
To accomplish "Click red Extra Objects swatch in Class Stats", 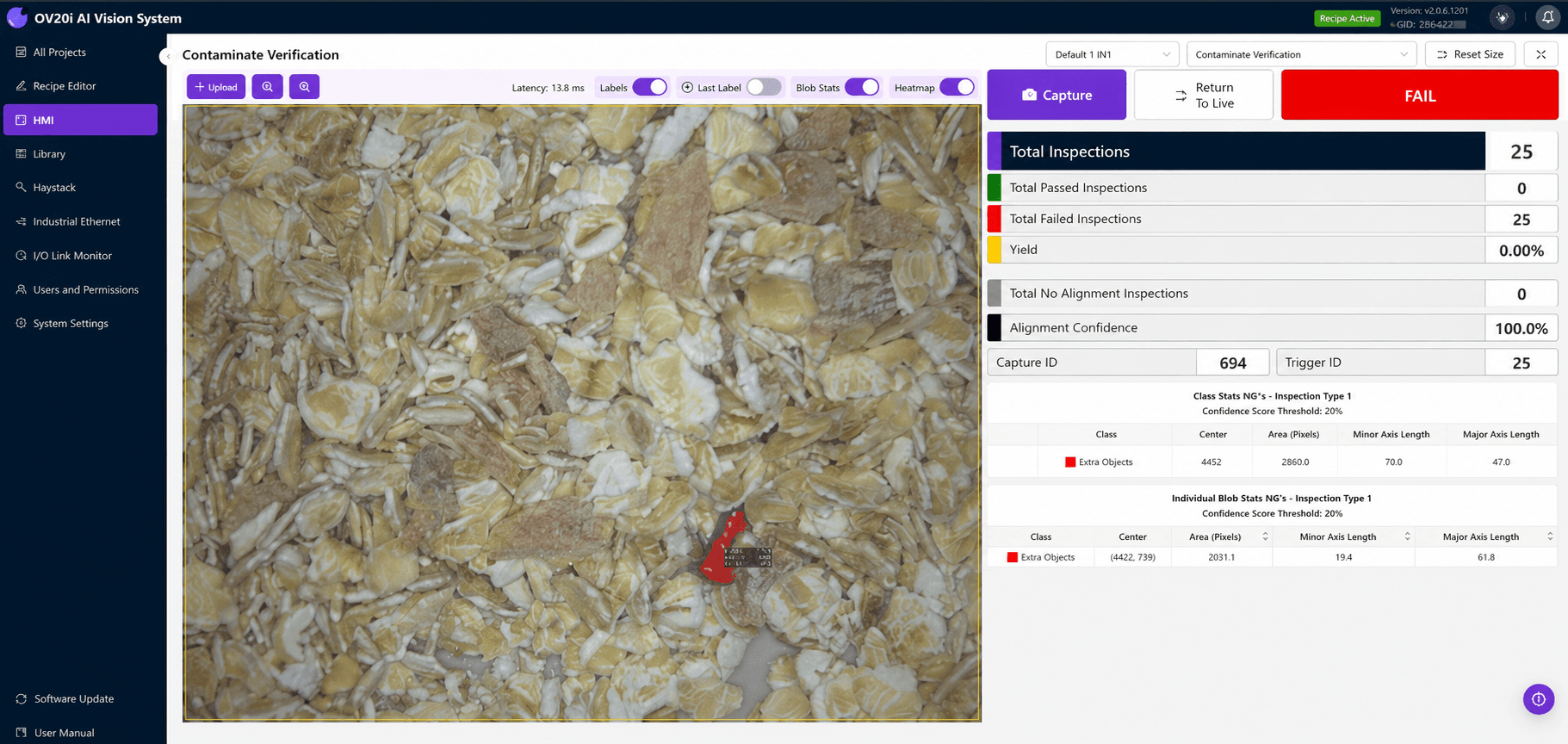I will click(1070, 462).
